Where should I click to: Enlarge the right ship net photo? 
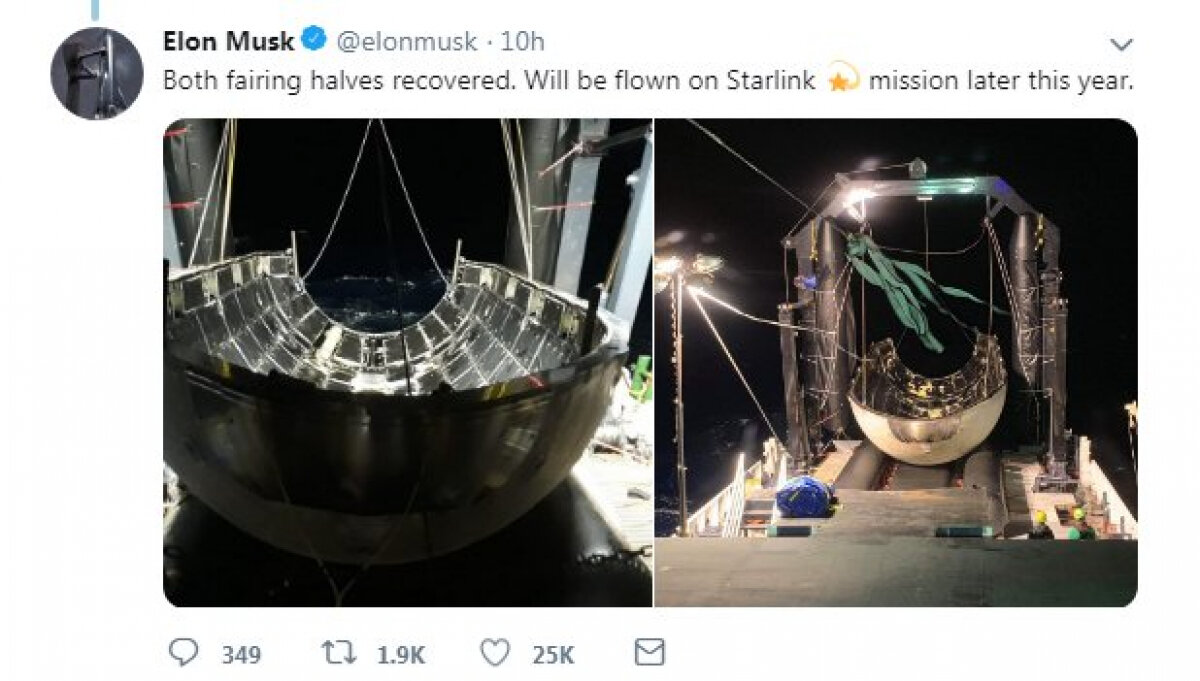[896, 362]
